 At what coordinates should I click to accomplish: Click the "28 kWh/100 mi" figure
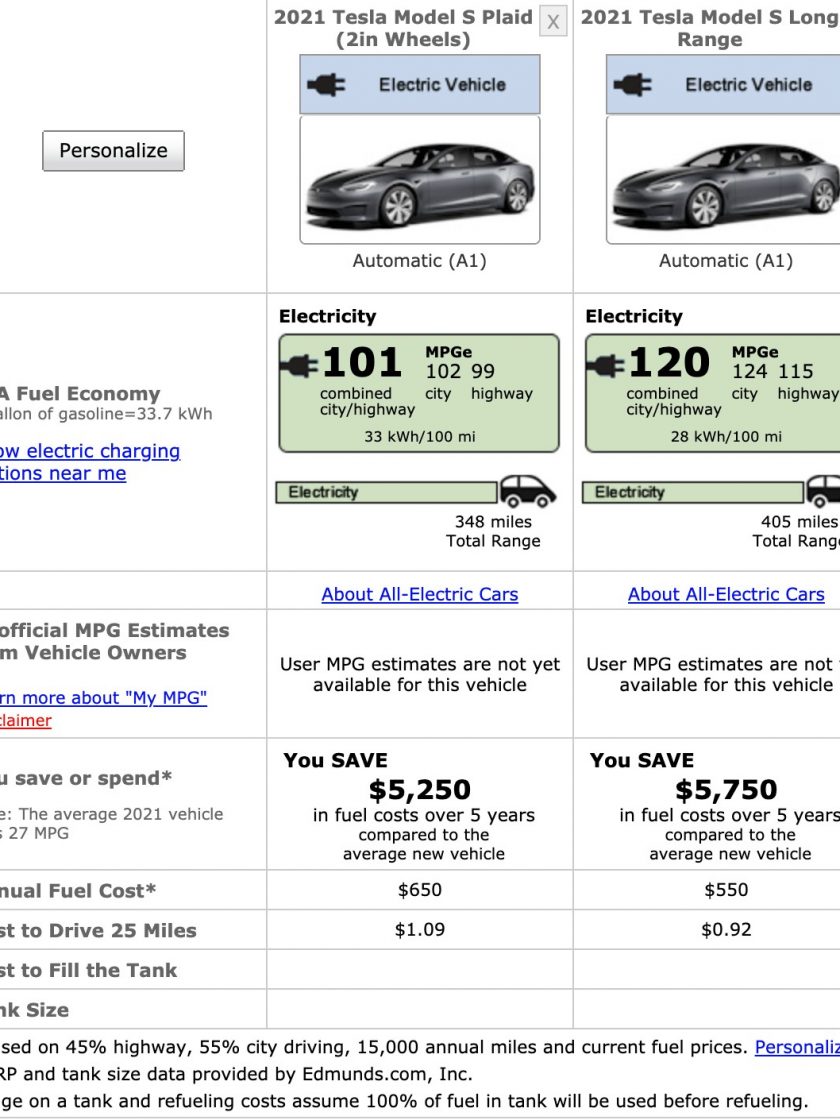tap(726, 436)
